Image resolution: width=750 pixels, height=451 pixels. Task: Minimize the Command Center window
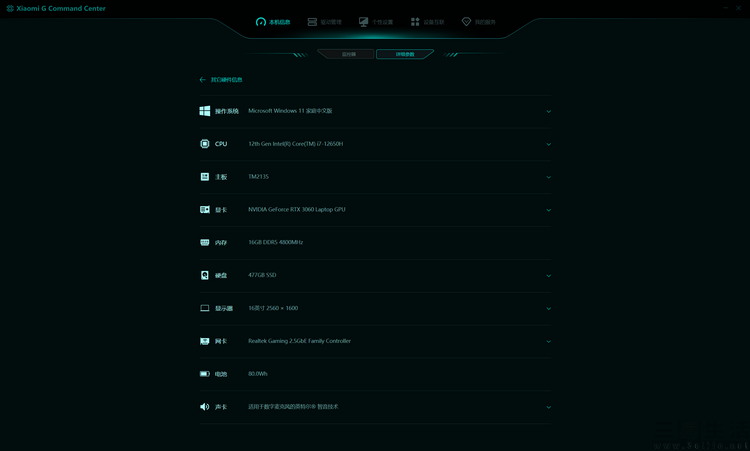pyautogui.click(x=725, y=8)
